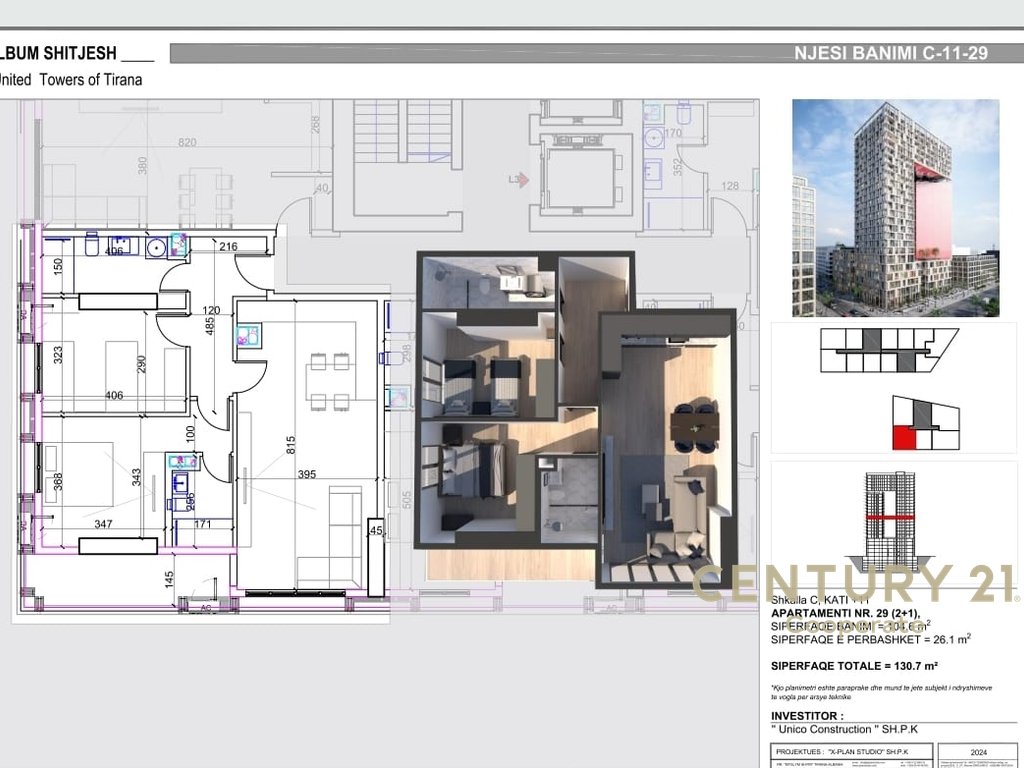Viewport: 1024px width, 768px height.
Task: Click SIPERFAQE TOTALE = 130.7 m² text
Action: pyautogui.click(x=853, y=665)
